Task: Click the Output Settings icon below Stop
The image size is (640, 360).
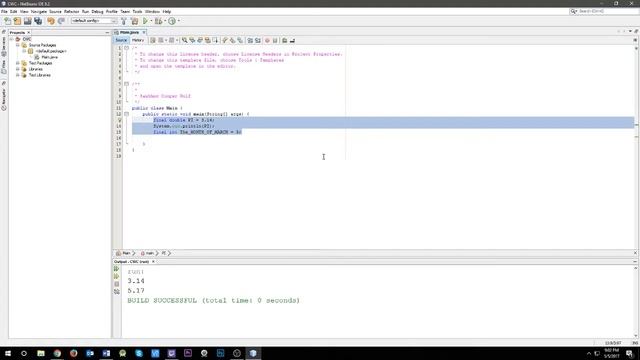Action: (x=117, y=292)
